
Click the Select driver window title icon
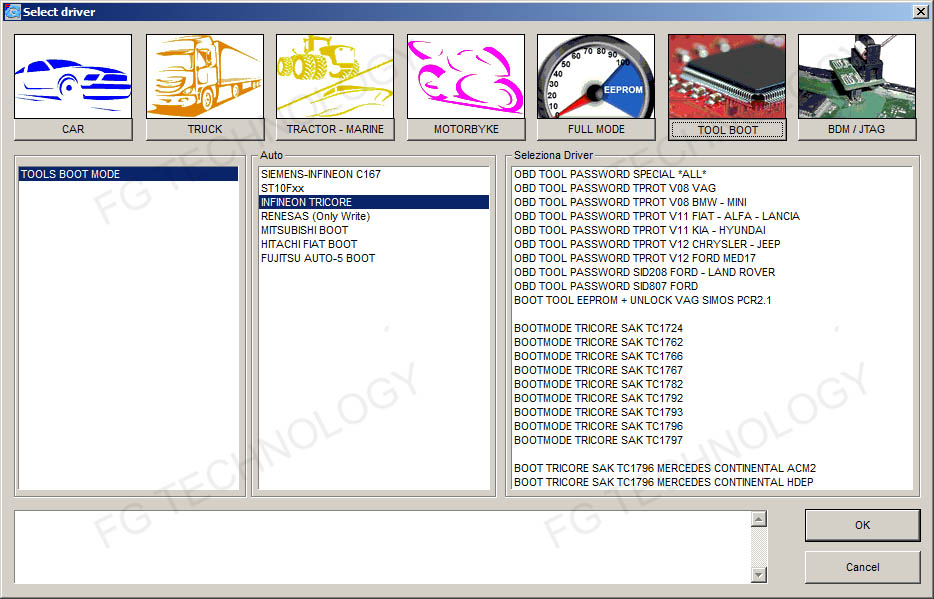12,11
